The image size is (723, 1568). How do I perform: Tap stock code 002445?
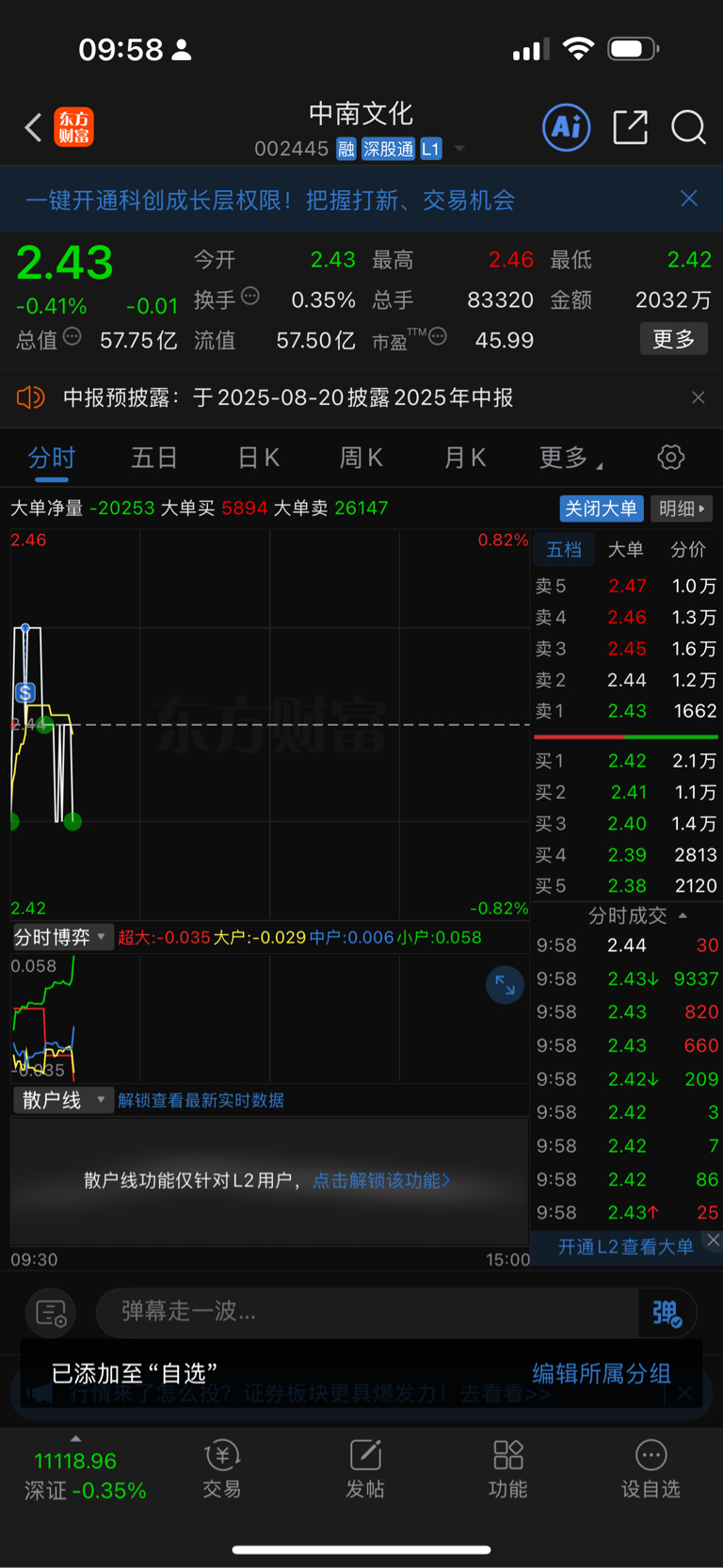(x=291, y=149)
